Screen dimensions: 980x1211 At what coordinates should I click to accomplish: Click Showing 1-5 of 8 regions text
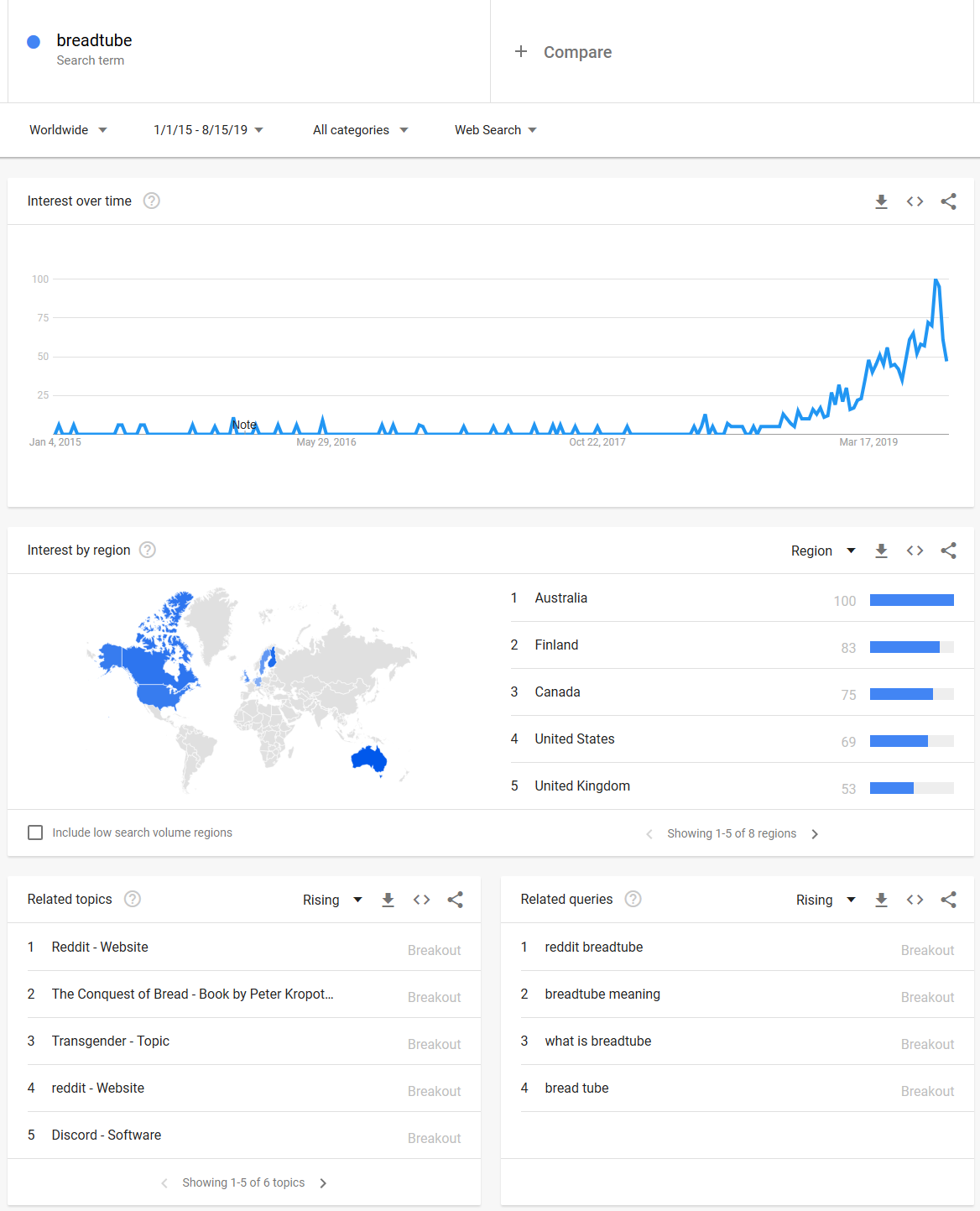(x=732, y=833)
